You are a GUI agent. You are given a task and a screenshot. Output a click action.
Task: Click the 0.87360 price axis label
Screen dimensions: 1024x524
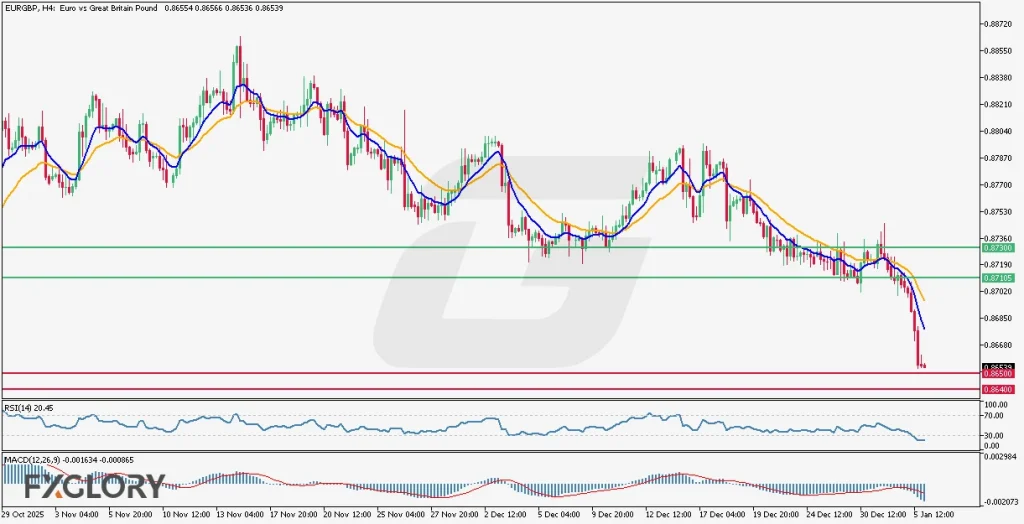[x=1000, y=238]
